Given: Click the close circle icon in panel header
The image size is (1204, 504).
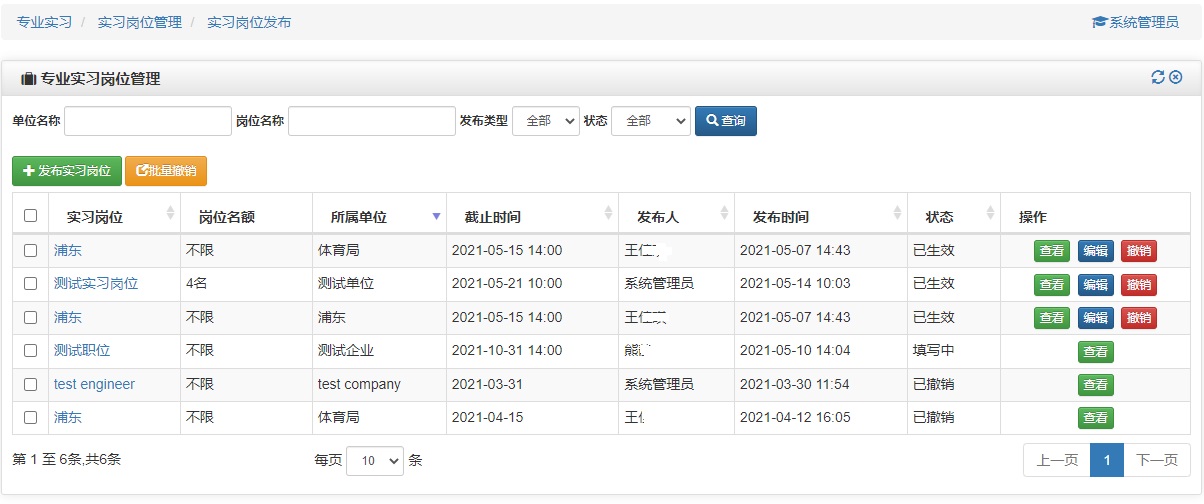Looking at the screenshot, I should pyautogui.click(x=1176, y=78).
